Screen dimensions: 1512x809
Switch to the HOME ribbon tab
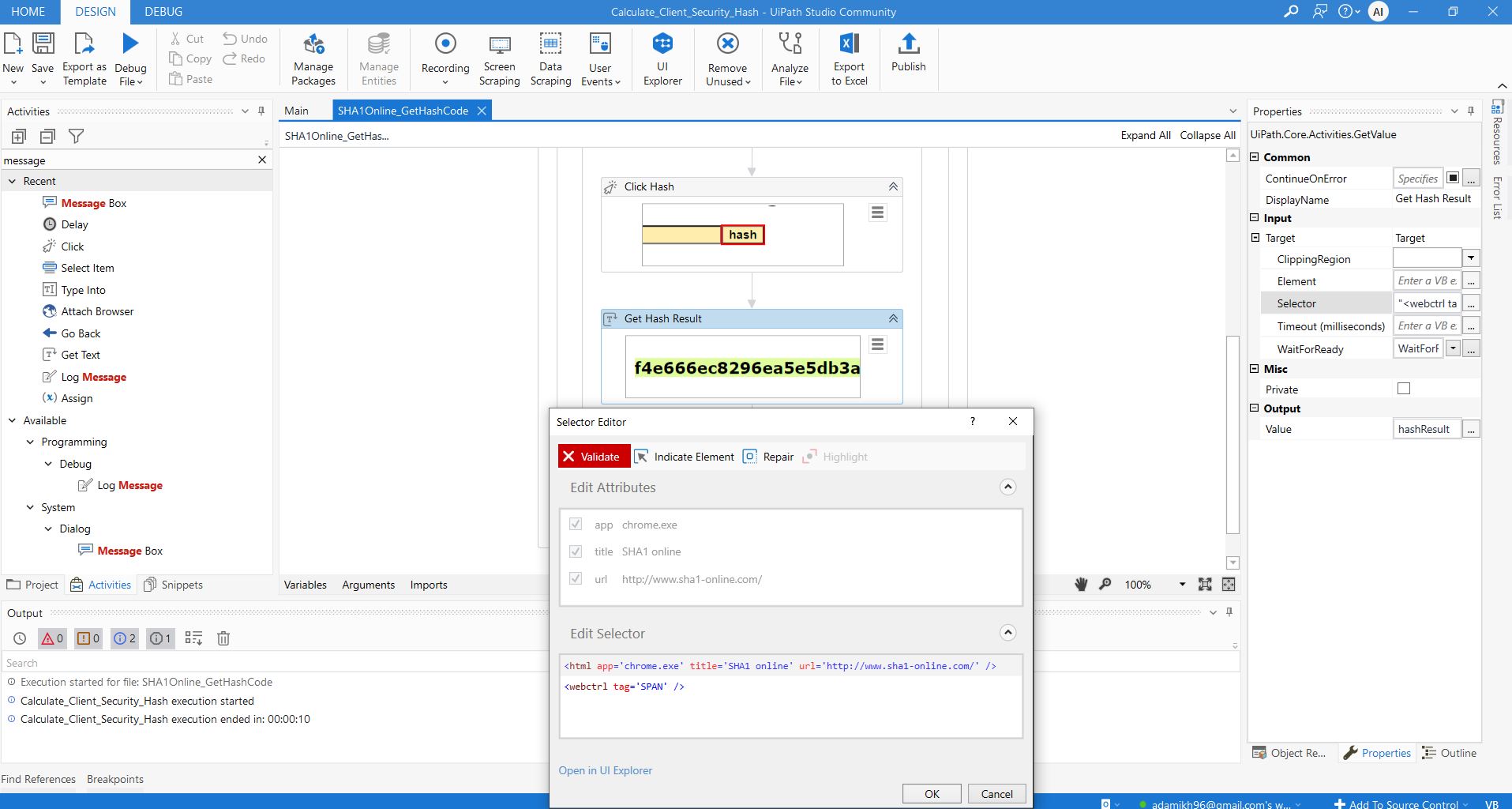28,12
